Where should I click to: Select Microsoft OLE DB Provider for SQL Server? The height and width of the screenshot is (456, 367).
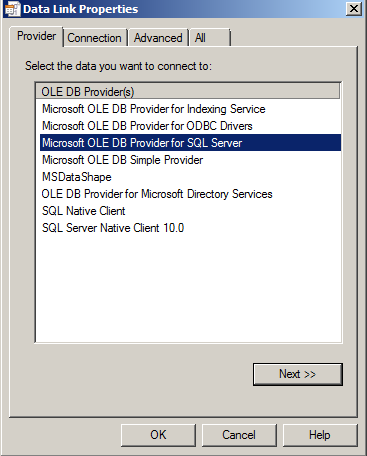click(x=190, y=143)
